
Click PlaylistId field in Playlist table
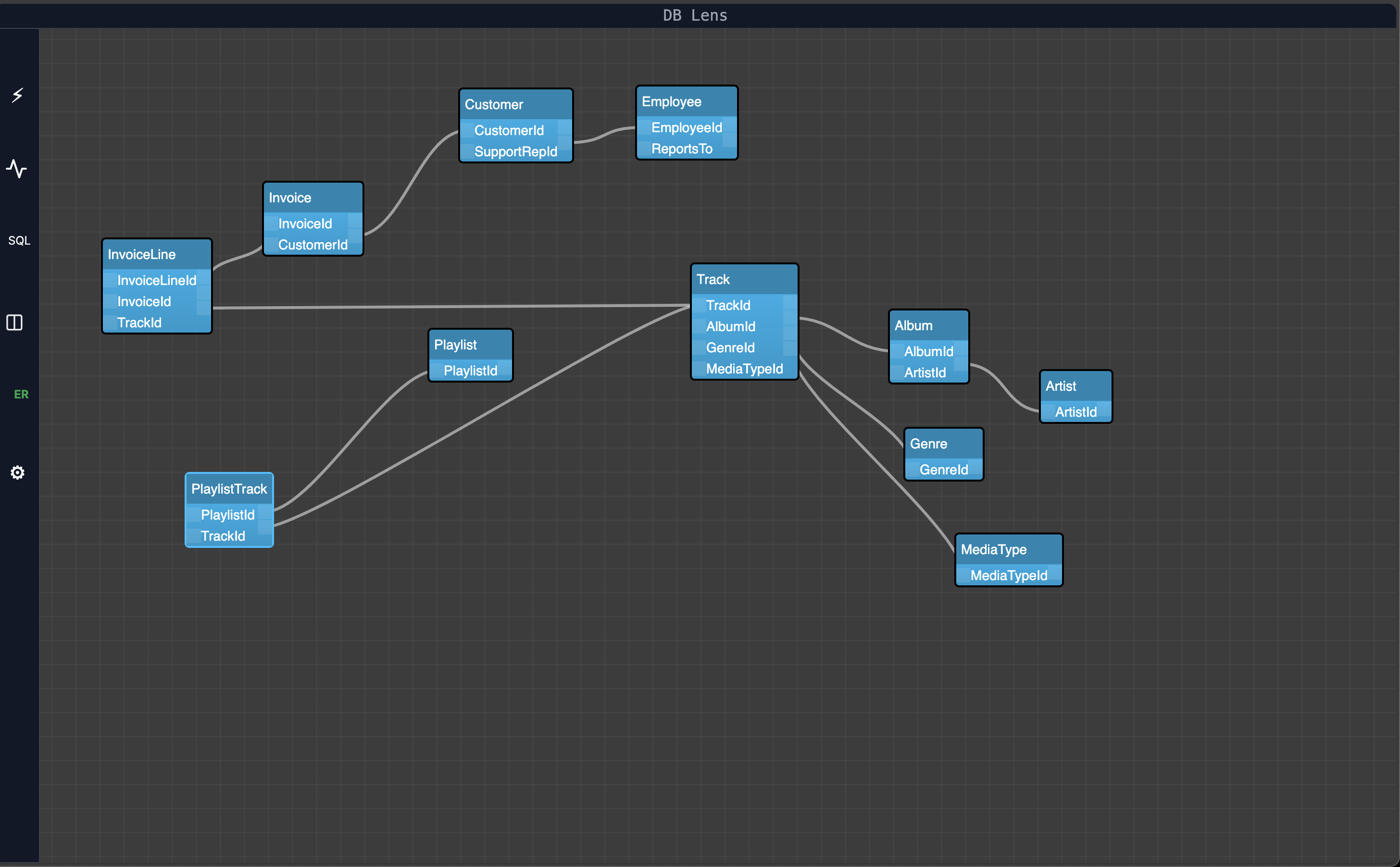pos(470,371)
